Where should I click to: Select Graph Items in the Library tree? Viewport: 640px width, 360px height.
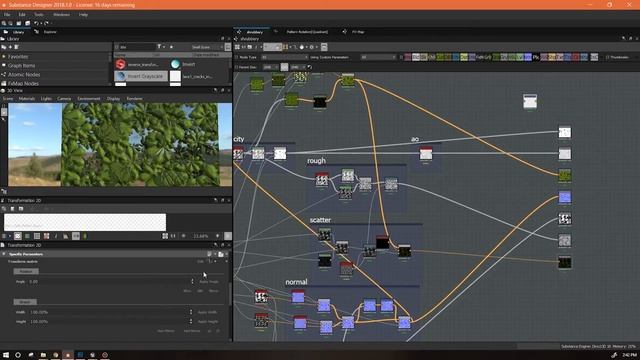coord(21,65)
